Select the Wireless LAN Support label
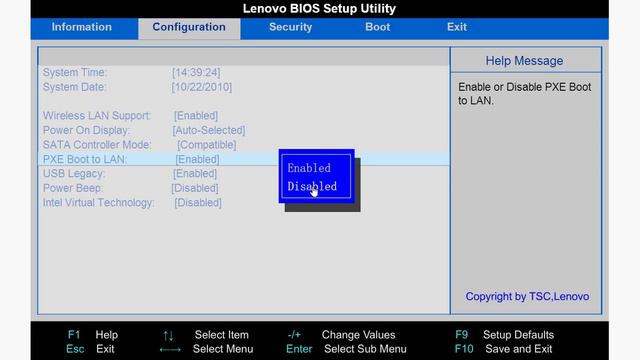This screenshot has height=360, width=640. 97,116
